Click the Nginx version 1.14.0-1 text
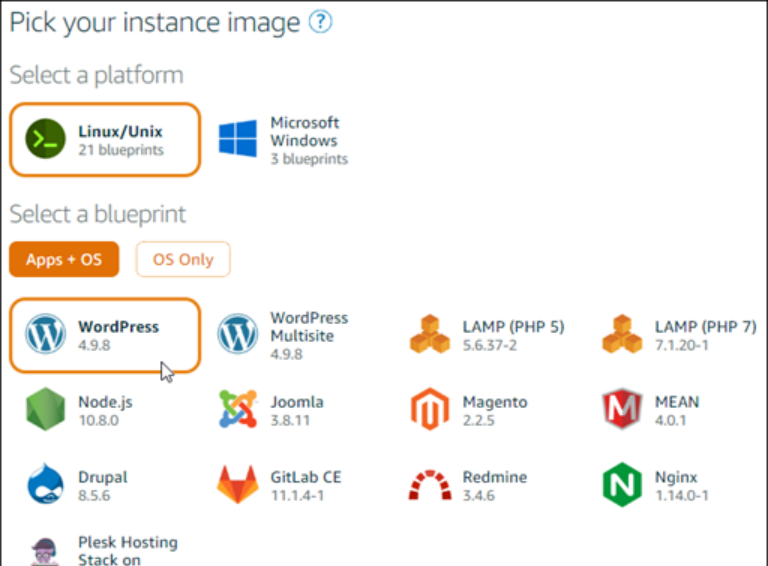This screenshot has width=768, height=566. pyautogui.click(x=682, y=495)
